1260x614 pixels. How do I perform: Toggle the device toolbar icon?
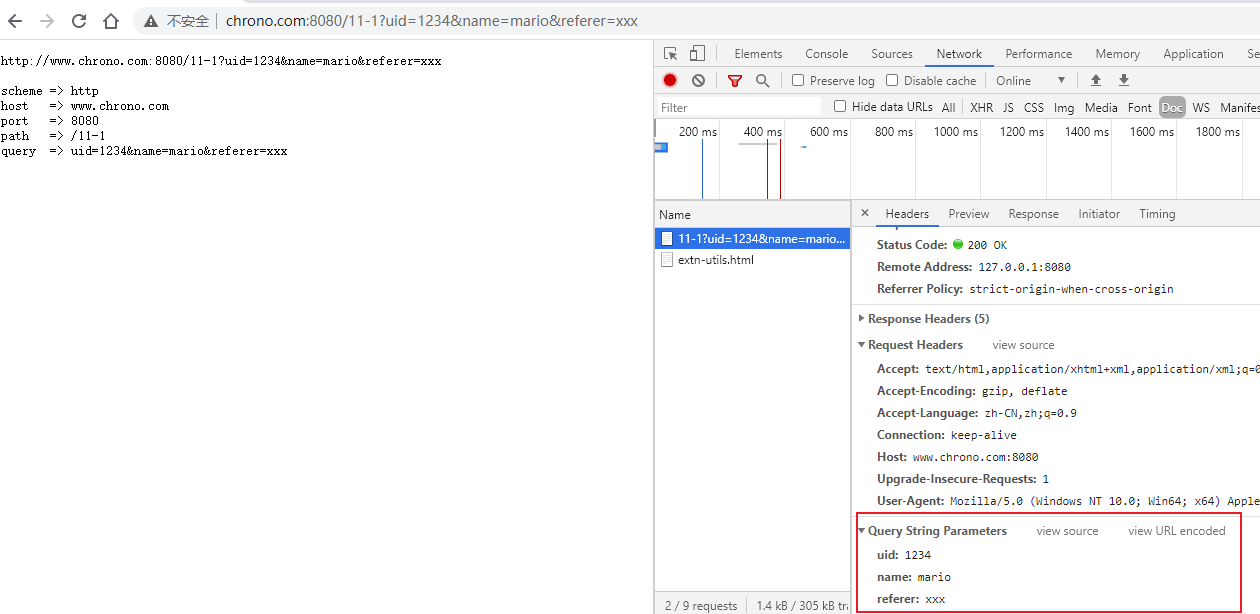coord(697,54)
